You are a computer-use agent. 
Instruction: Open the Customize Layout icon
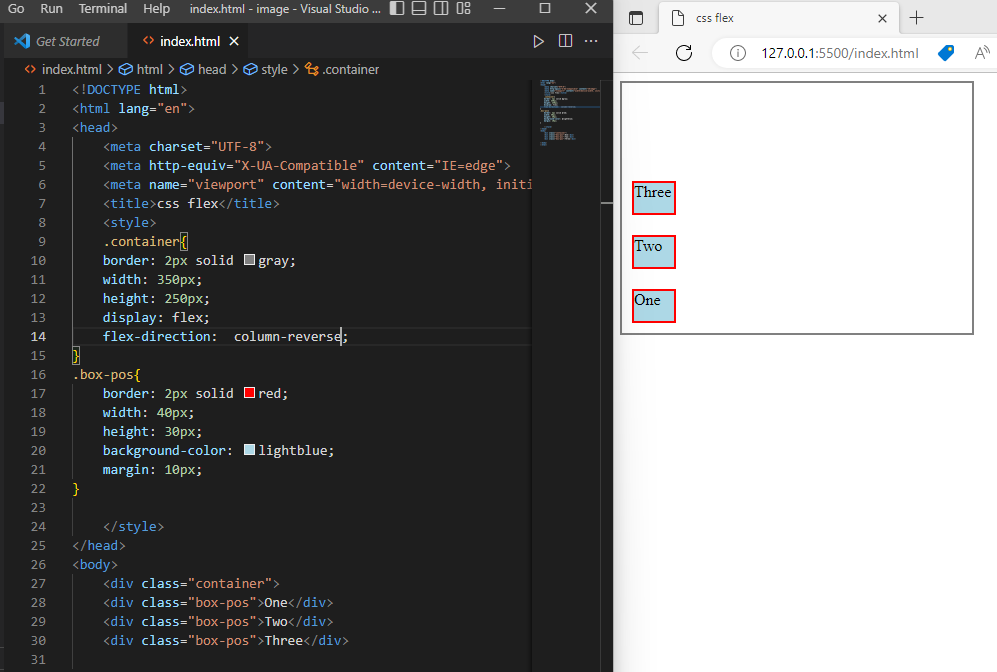click(464, 8)
